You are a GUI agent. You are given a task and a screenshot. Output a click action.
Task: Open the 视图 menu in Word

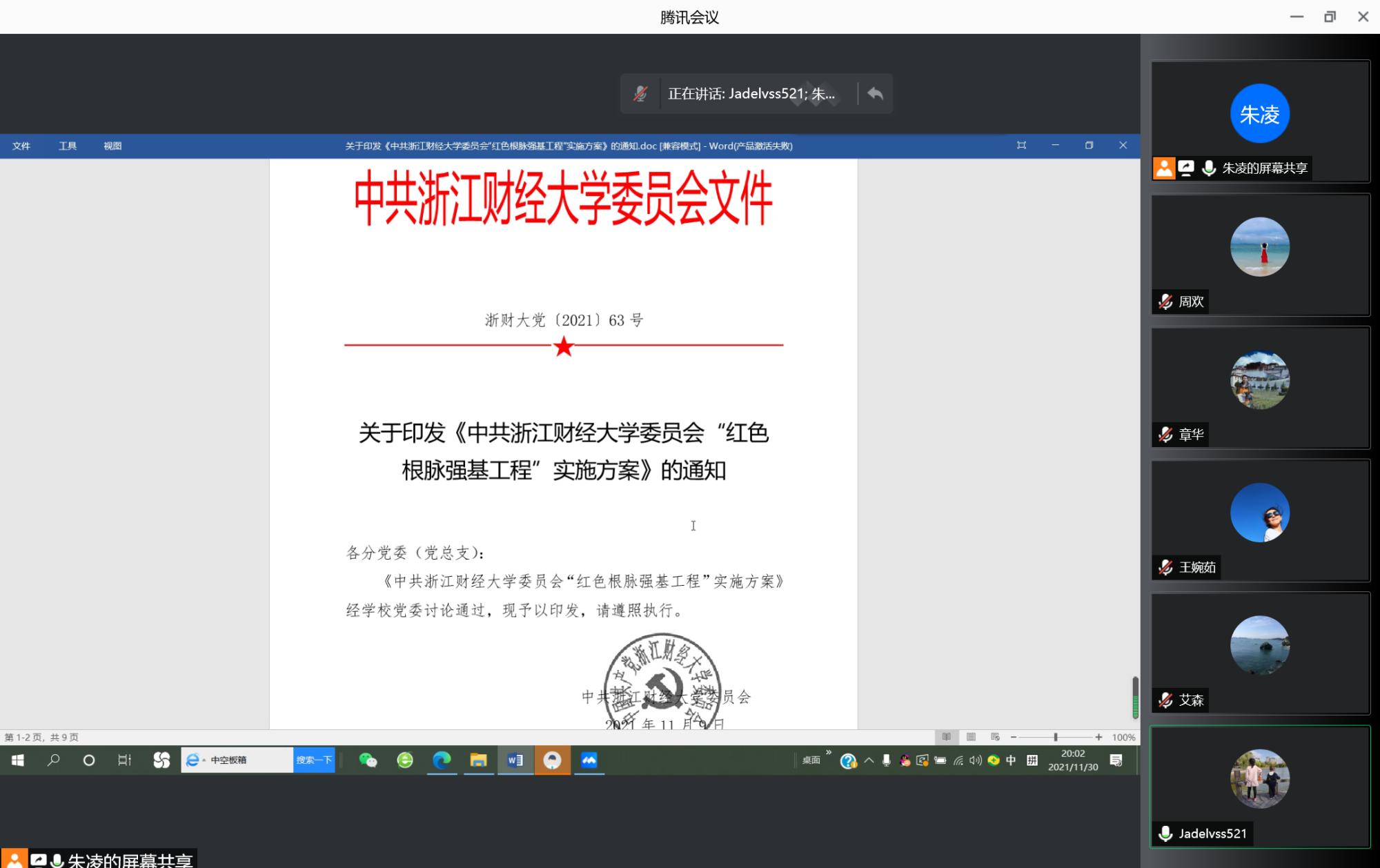112,146
